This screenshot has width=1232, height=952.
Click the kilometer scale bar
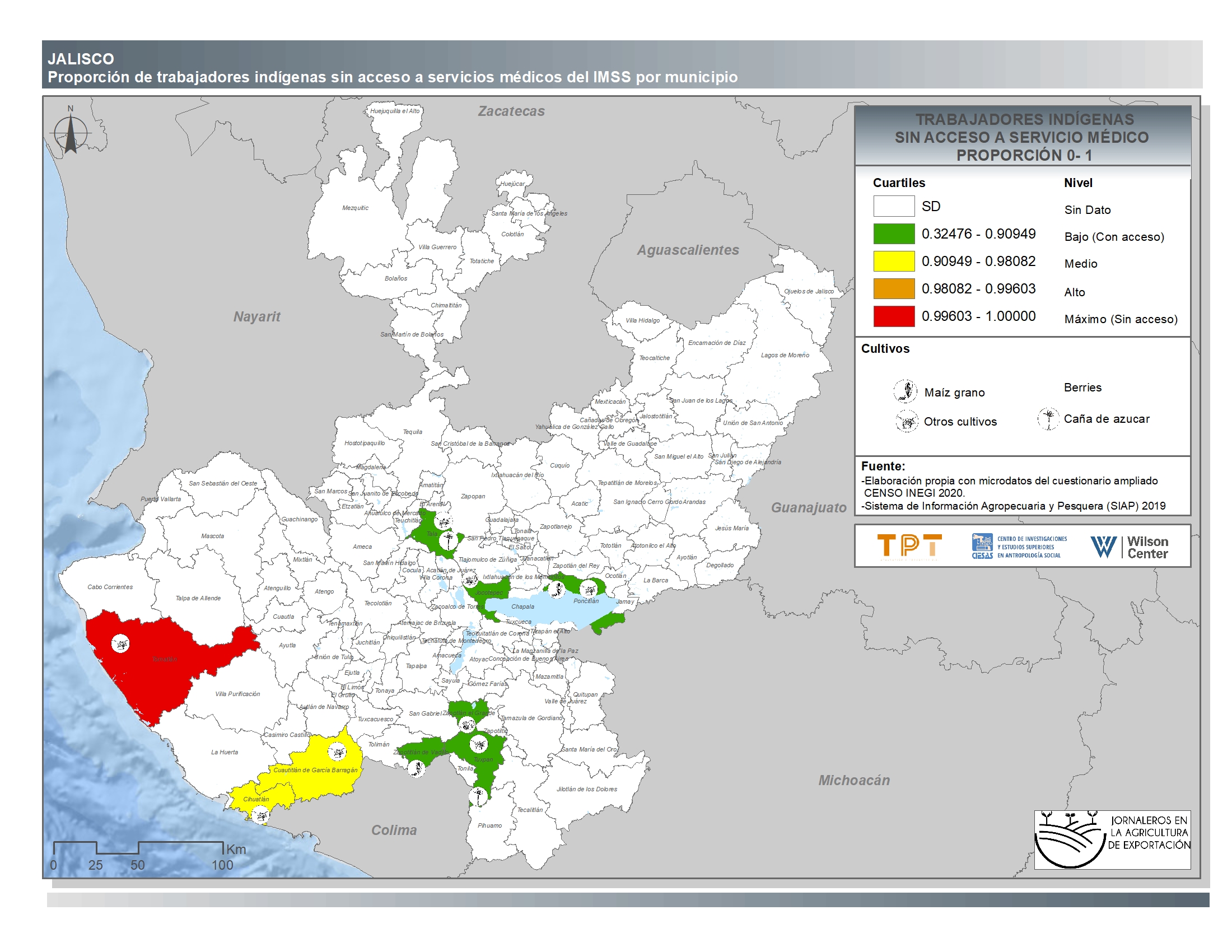[x=138, y=848]
